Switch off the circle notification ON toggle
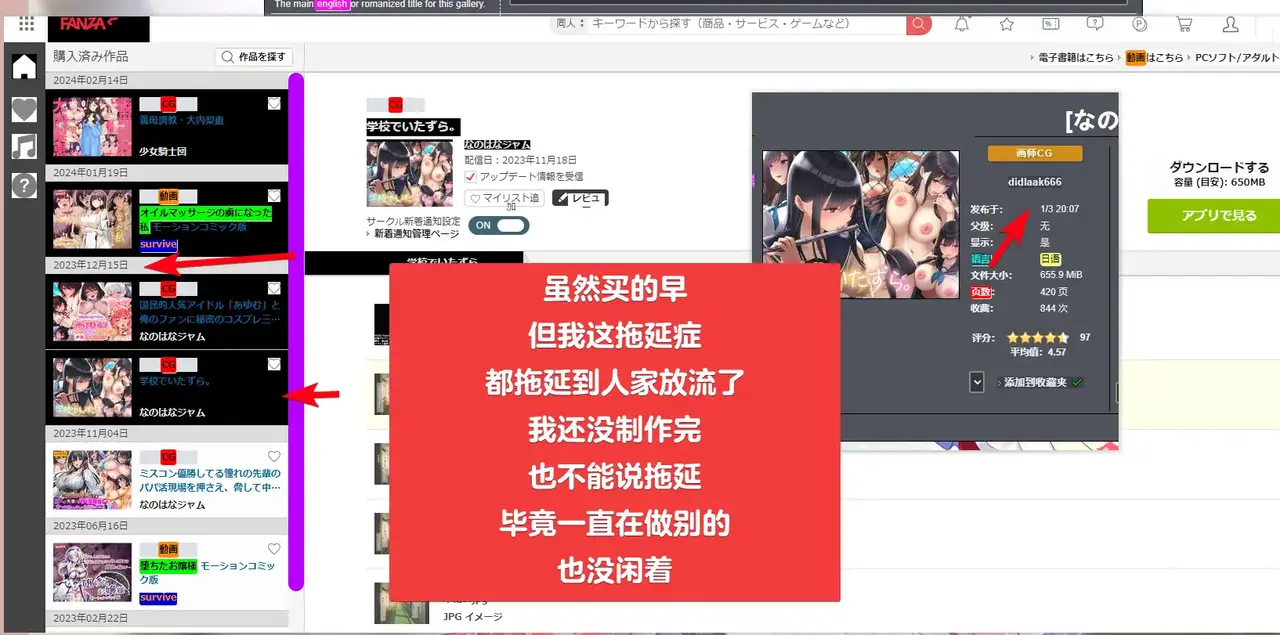The width and height of the screenshot is (1280, 635). (x=498, y=225)
